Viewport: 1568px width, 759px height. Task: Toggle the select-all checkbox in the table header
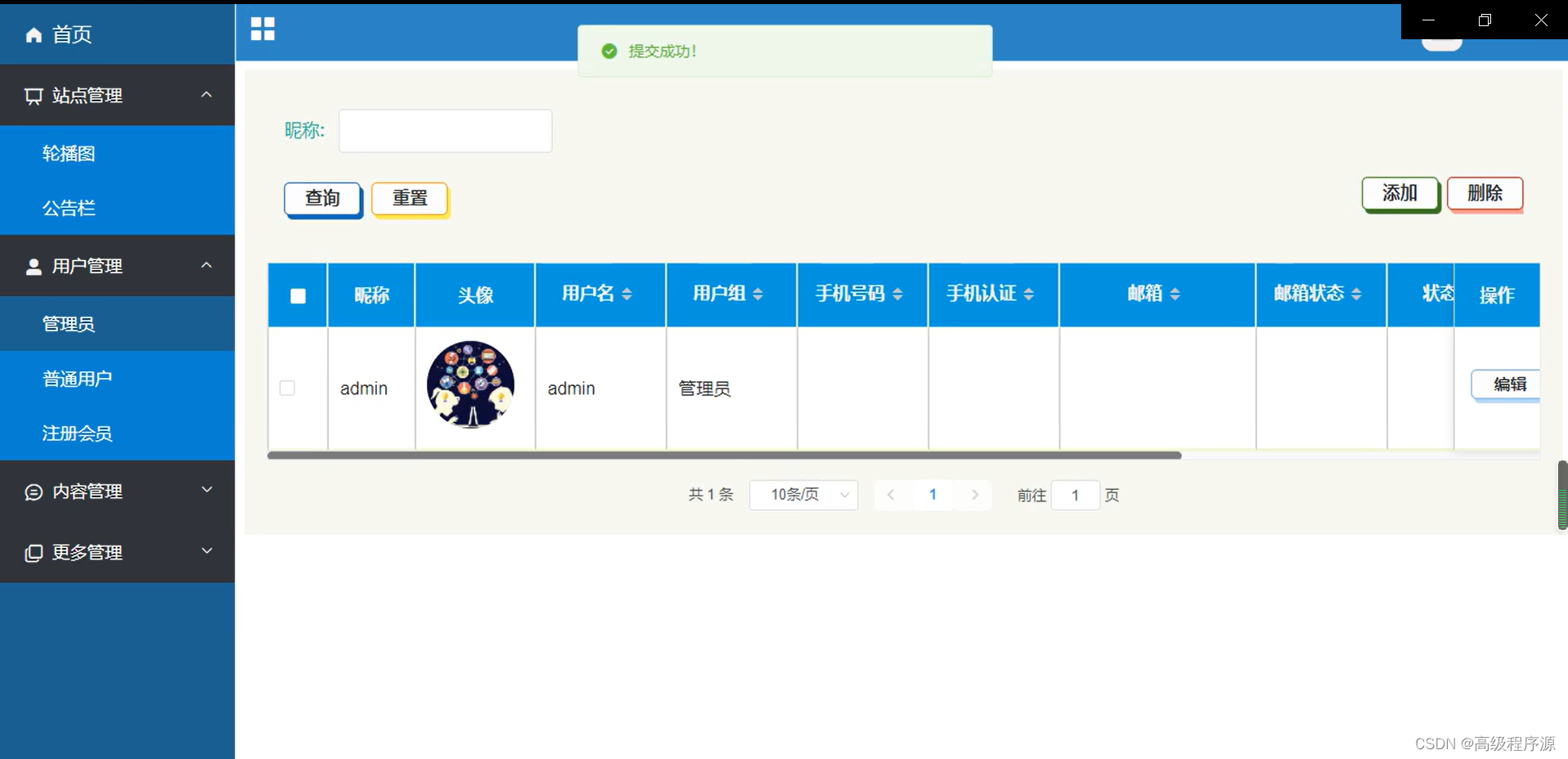pyautogui.click(x=297, y=295)
